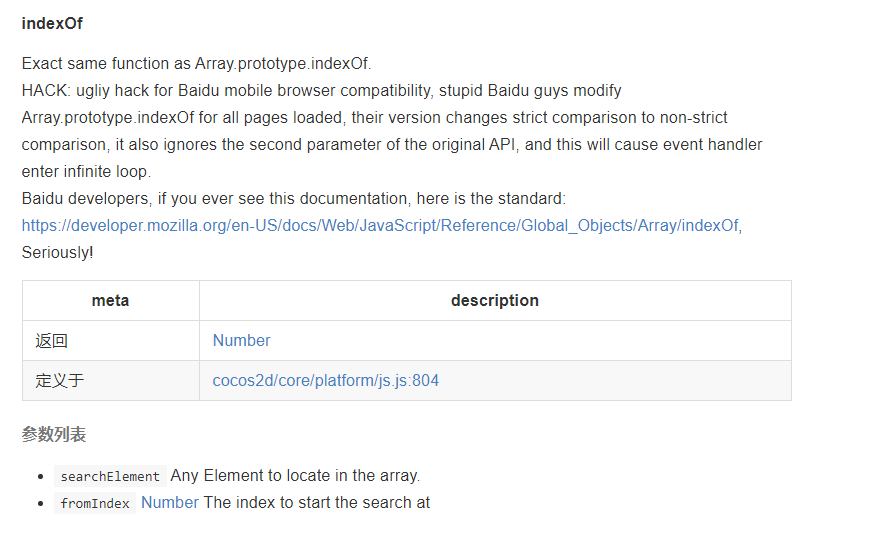This screenshot has width=891, height=533.
Task: Open the cocos2d/core/platform/js.js:804 source link
Action: click(x=325, y=381)
